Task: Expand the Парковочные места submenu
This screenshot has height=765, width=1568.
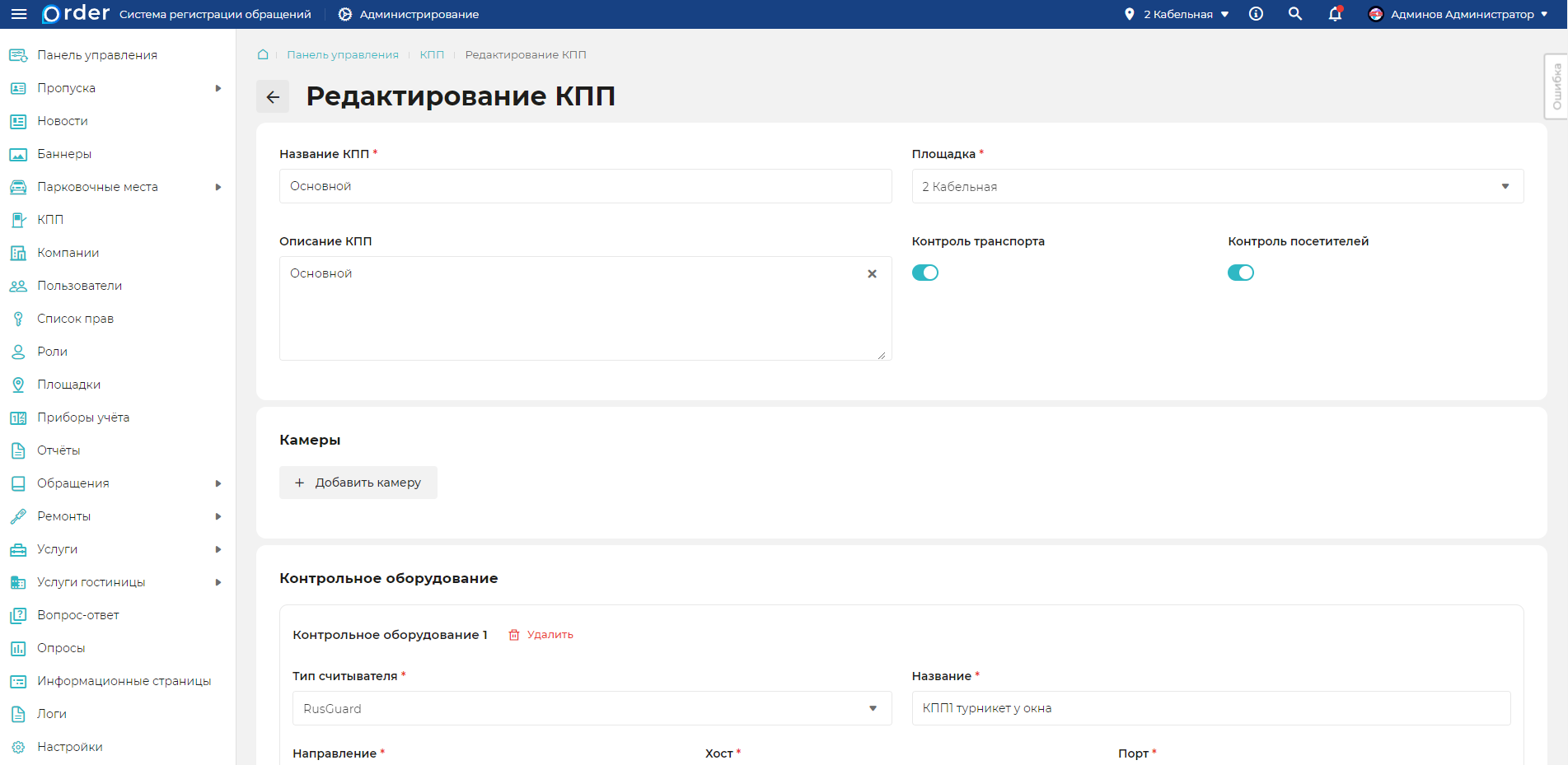Action: pyautogui.click(x=218, y=187)
